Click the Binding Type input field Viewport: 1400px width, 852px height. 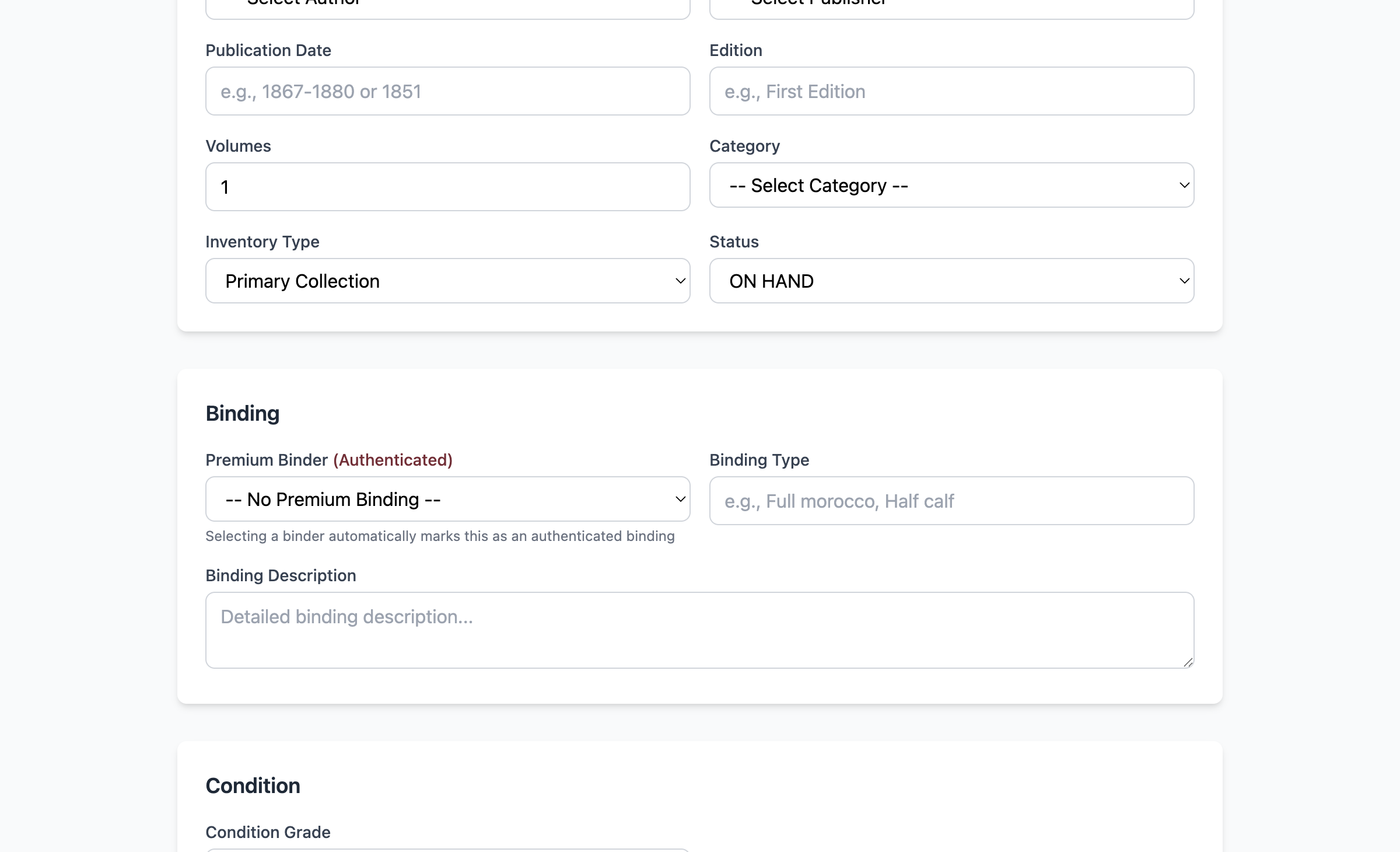[951, 501]
